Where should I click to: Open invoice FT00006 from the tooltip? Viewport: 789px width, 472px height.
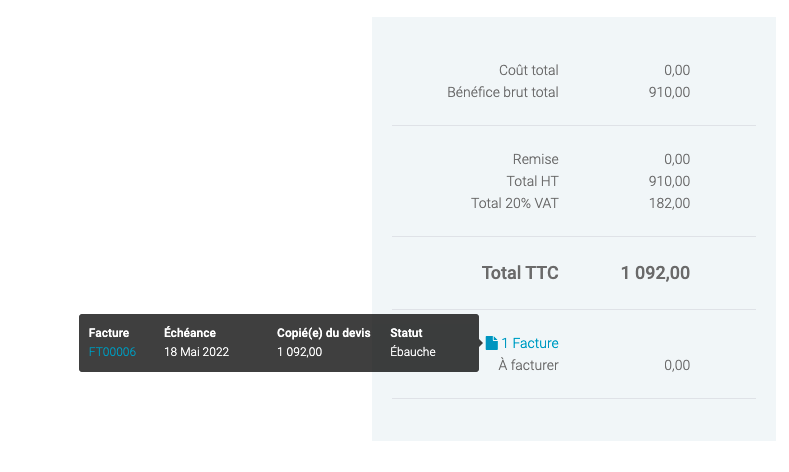112,352
